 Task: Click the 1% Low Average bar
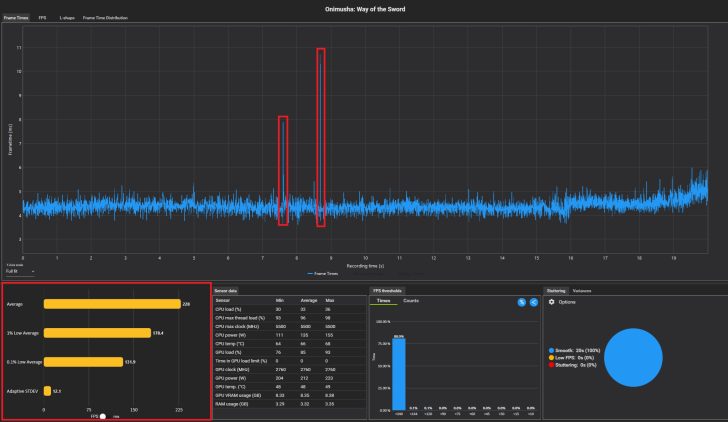(98, 333)
